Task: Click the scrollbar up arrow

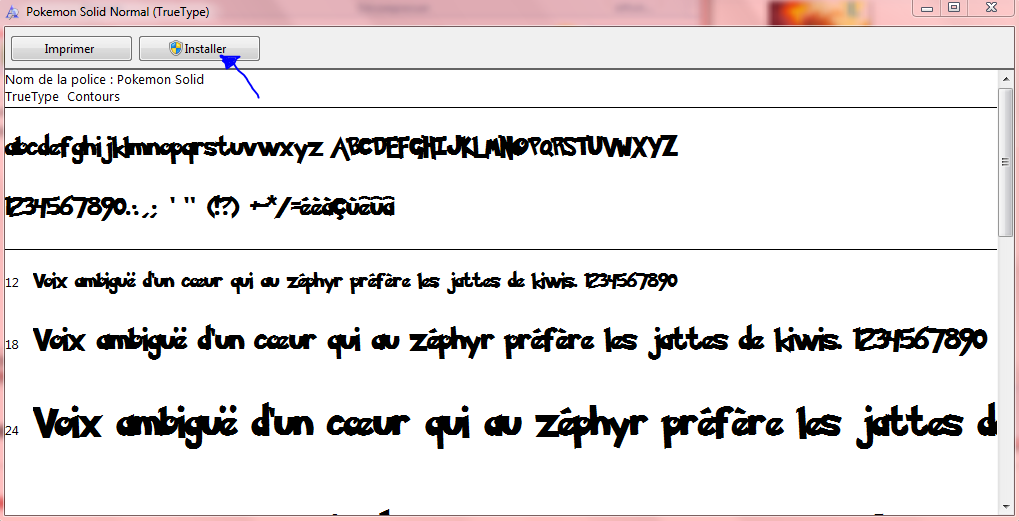Action: click(1005, 79)
